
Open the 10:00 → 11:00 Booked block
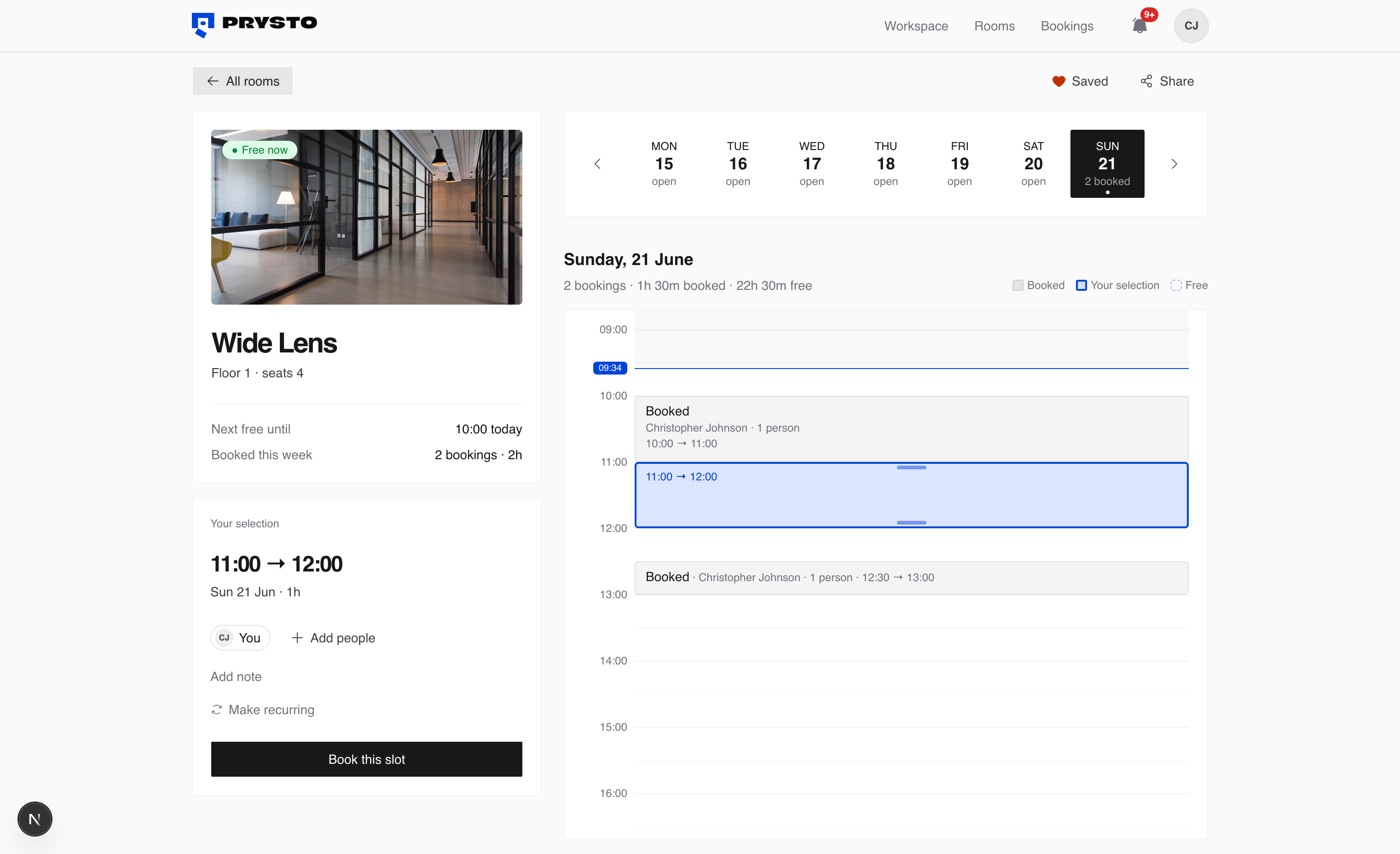coord(911,428)
